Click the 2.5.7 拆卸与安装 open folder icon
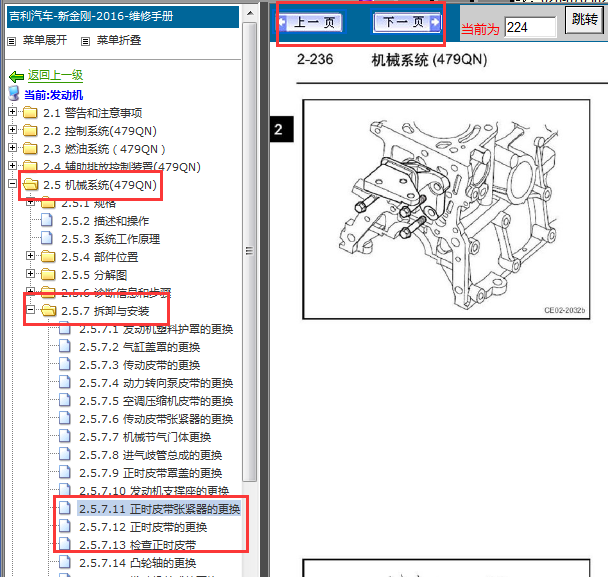608x577 pixels. pyautogui.click(x=48, y=310)
